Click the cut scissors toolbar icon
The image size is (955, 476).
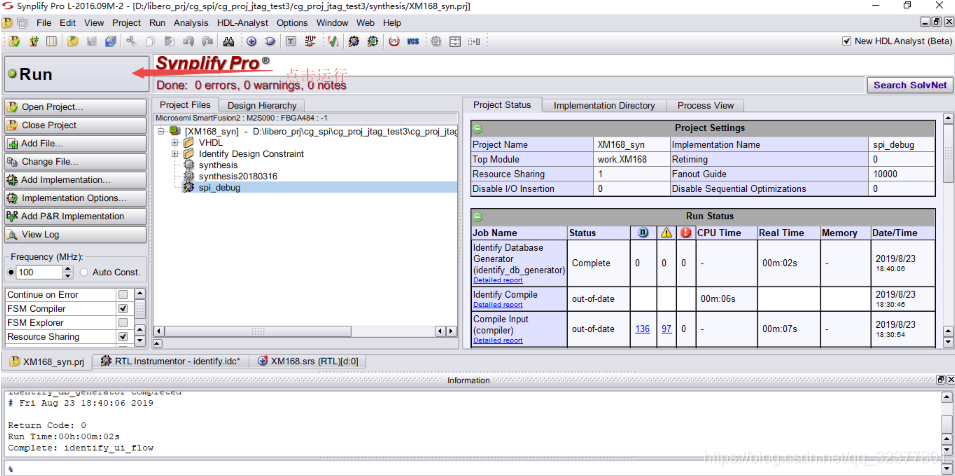pyautogui.click(x=132, y=41)
